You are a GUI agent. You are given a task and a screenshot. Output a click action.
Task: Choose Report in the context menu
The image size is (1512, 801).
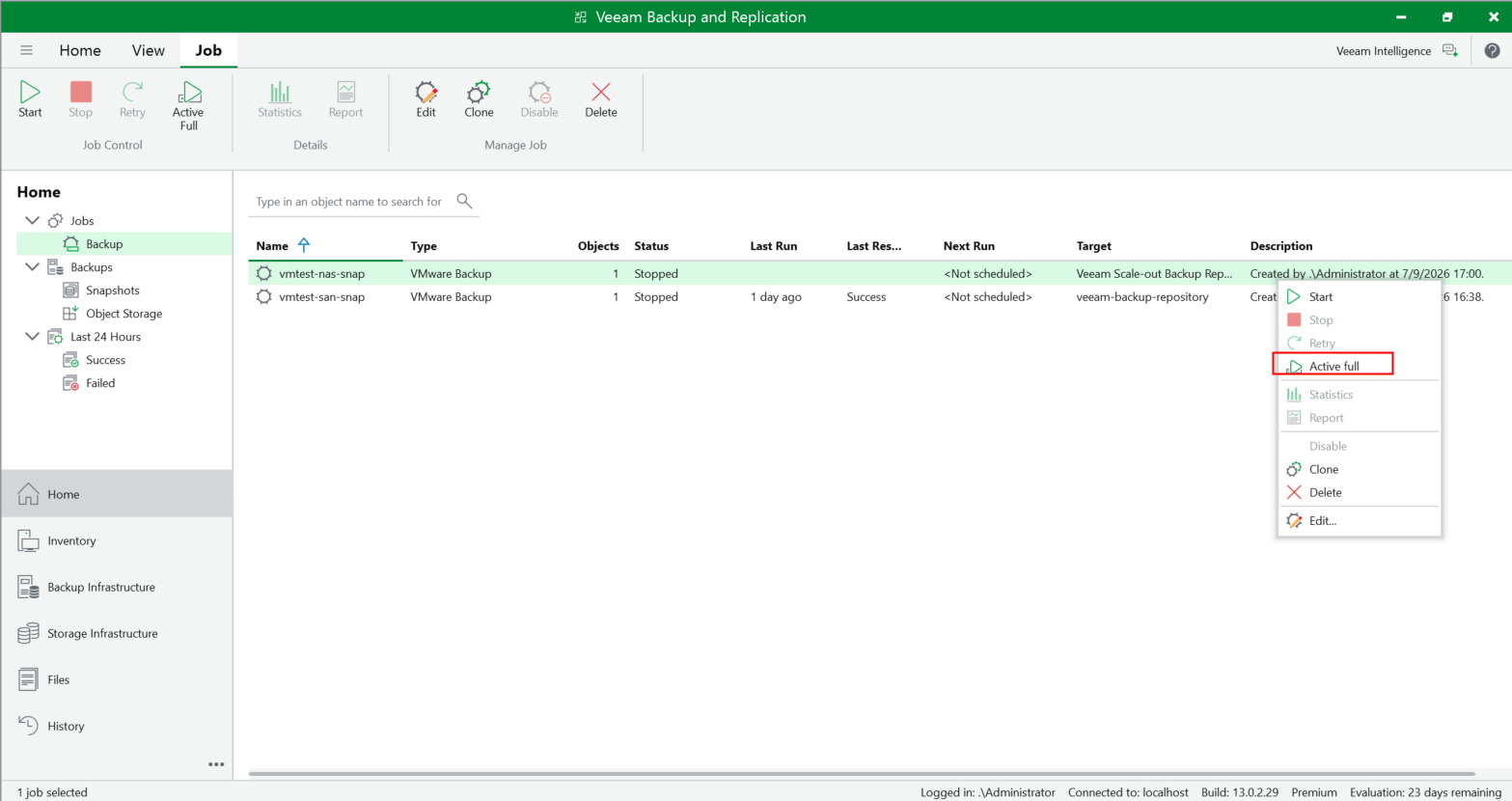pyautogui.click(x=1359, y=417)
